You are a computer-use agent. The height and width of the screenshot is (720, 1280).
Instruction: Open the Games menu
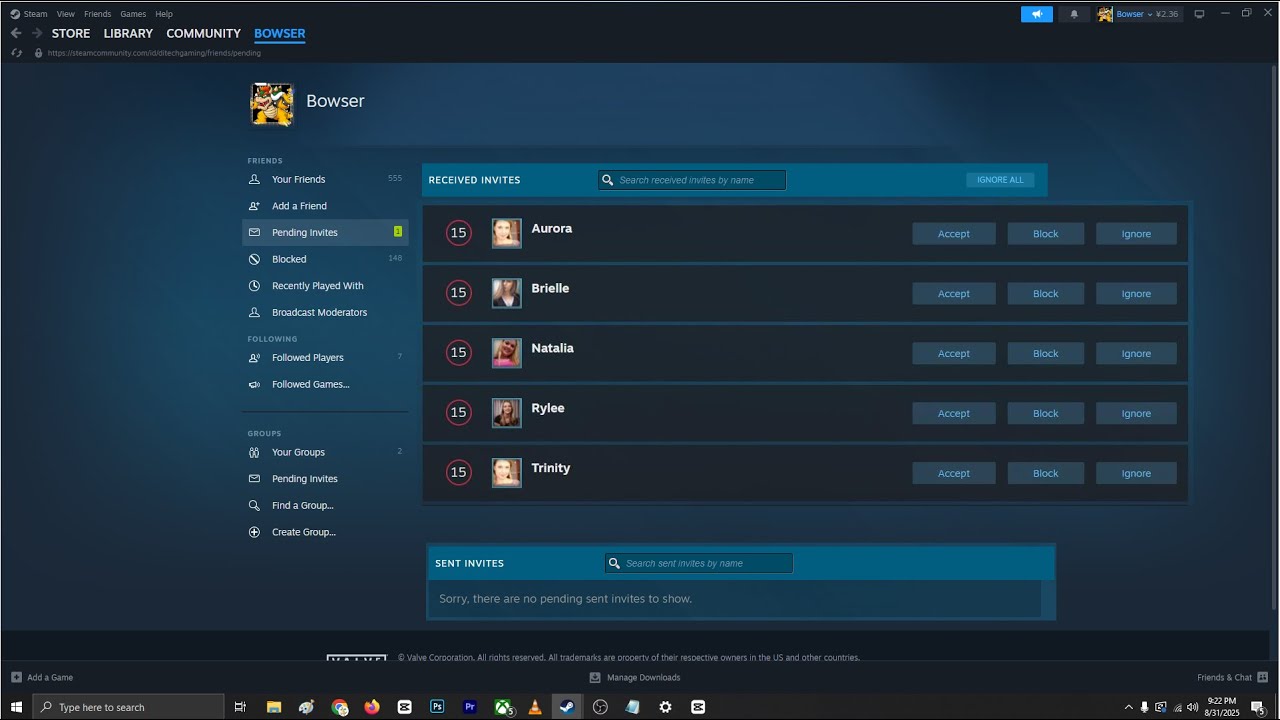133,14
